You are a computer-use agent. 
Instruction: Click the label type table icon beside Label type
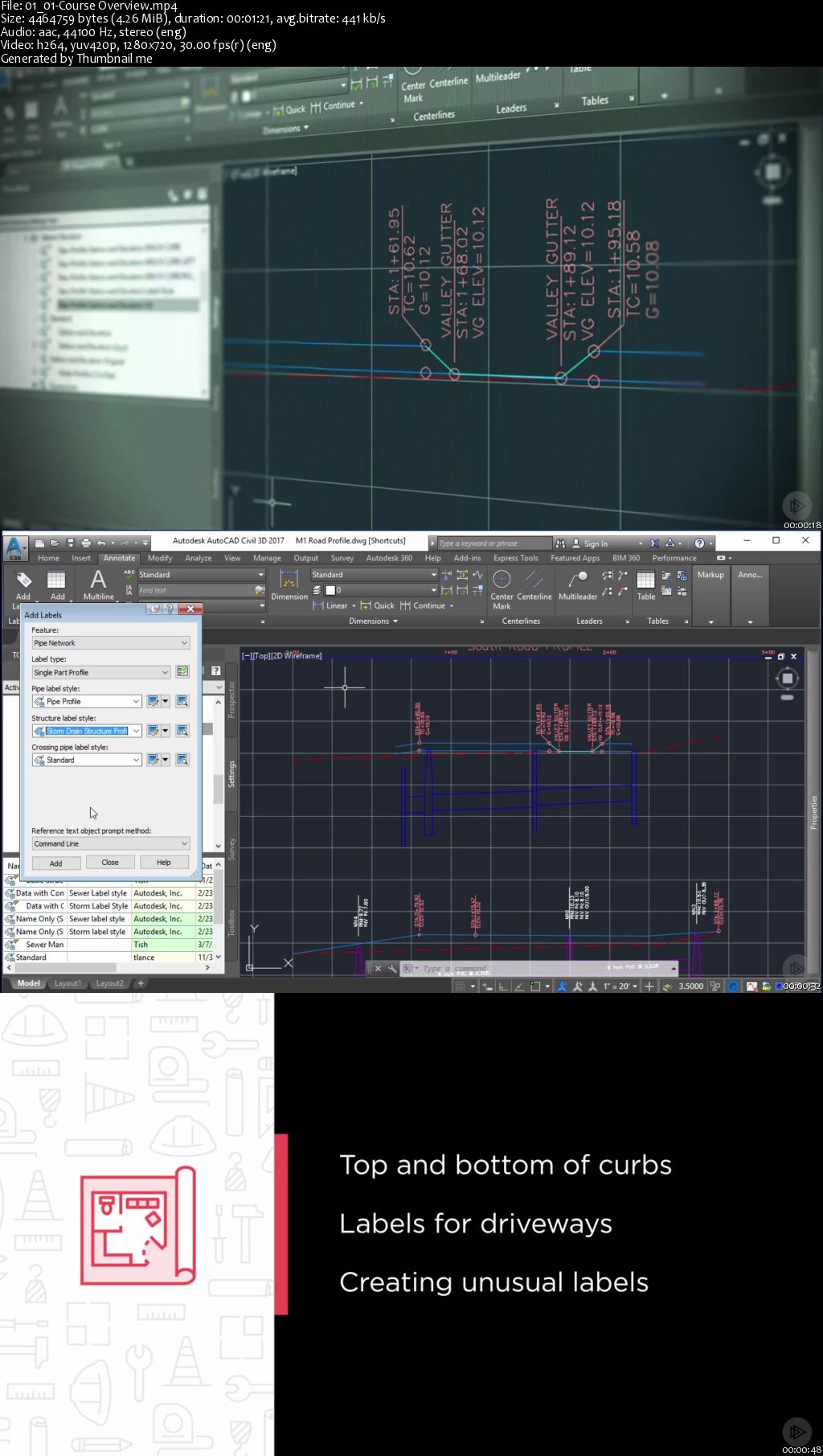(x=182, y=672)
